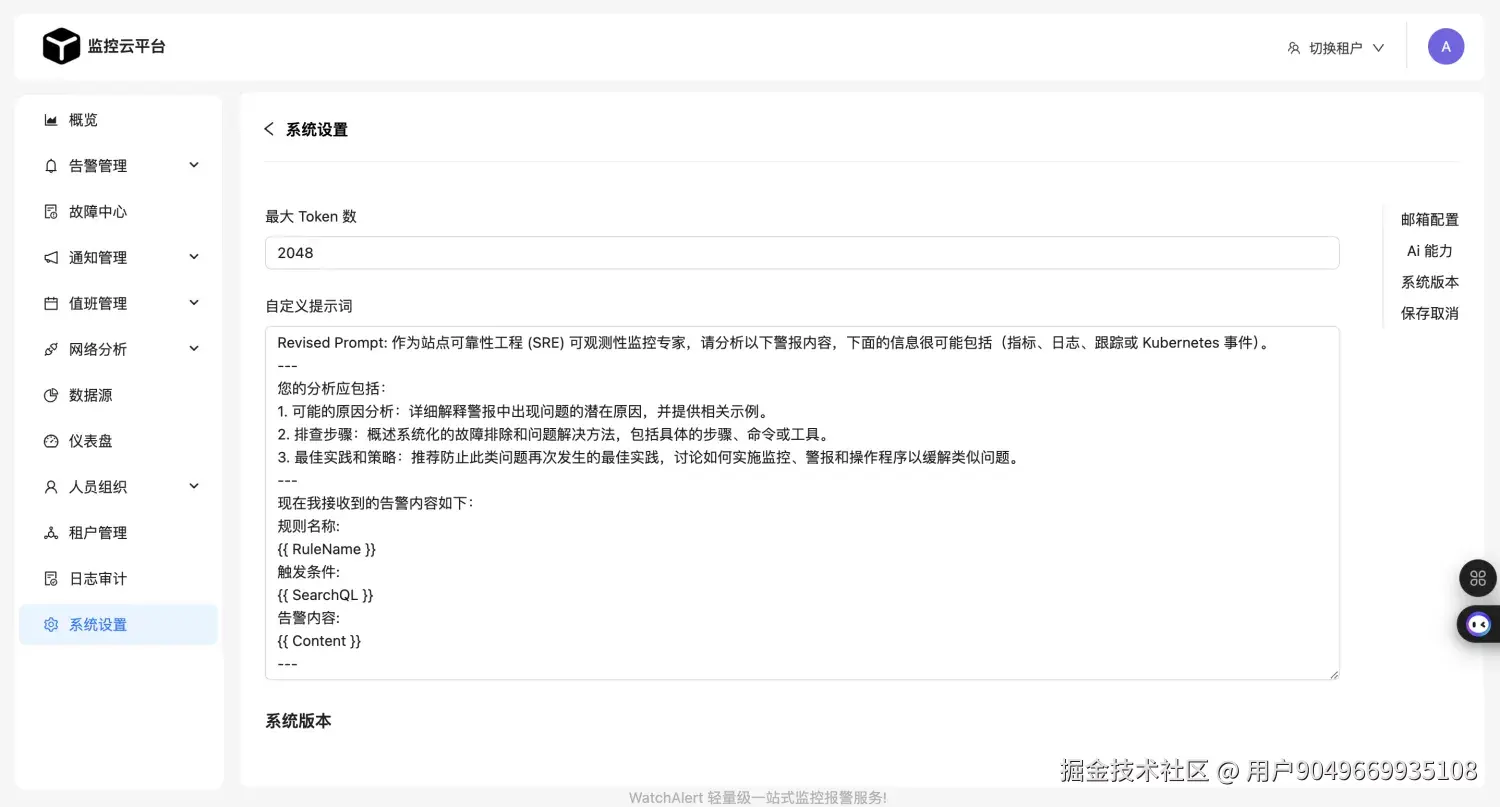The image size is (1500, 807).
Task: Select the 仪表盘 dashboard icon
Action: coord(50,440)
